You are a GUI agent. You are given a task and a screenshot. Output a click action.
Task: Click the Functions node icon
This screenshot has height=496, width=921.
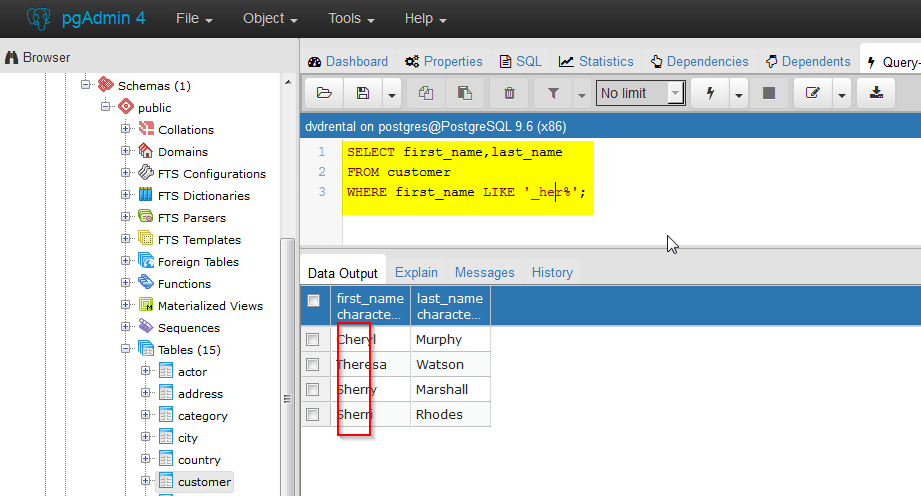146,283
